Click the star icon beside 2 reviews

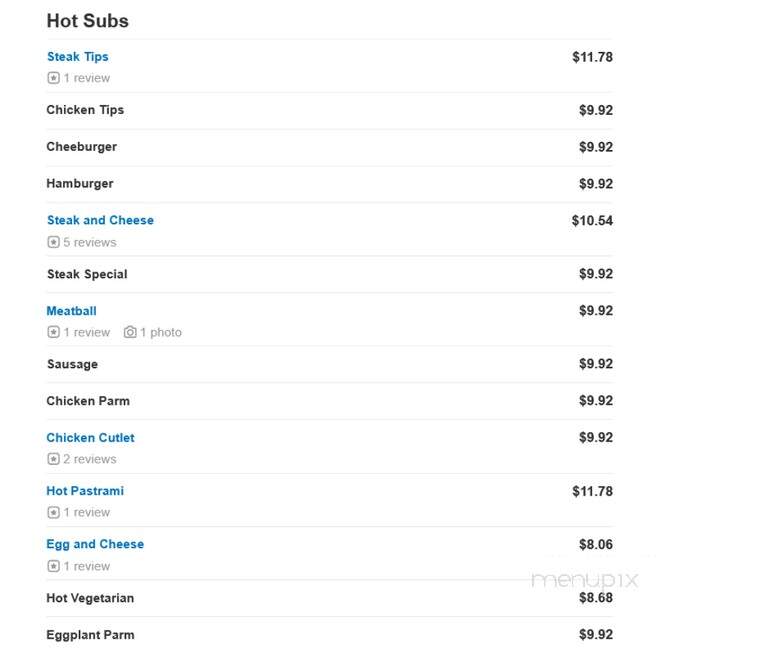point(53,459)
